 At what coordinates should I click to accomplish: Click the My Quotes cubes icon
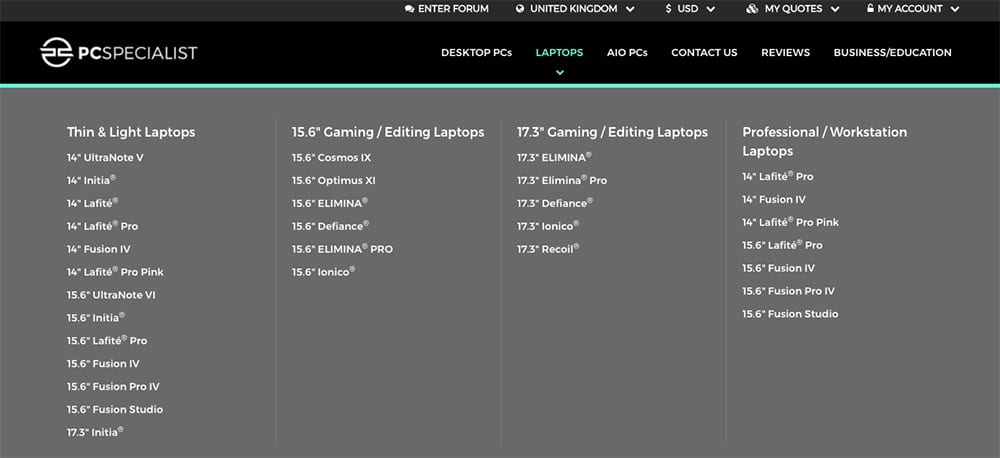(x=753, y=9)
